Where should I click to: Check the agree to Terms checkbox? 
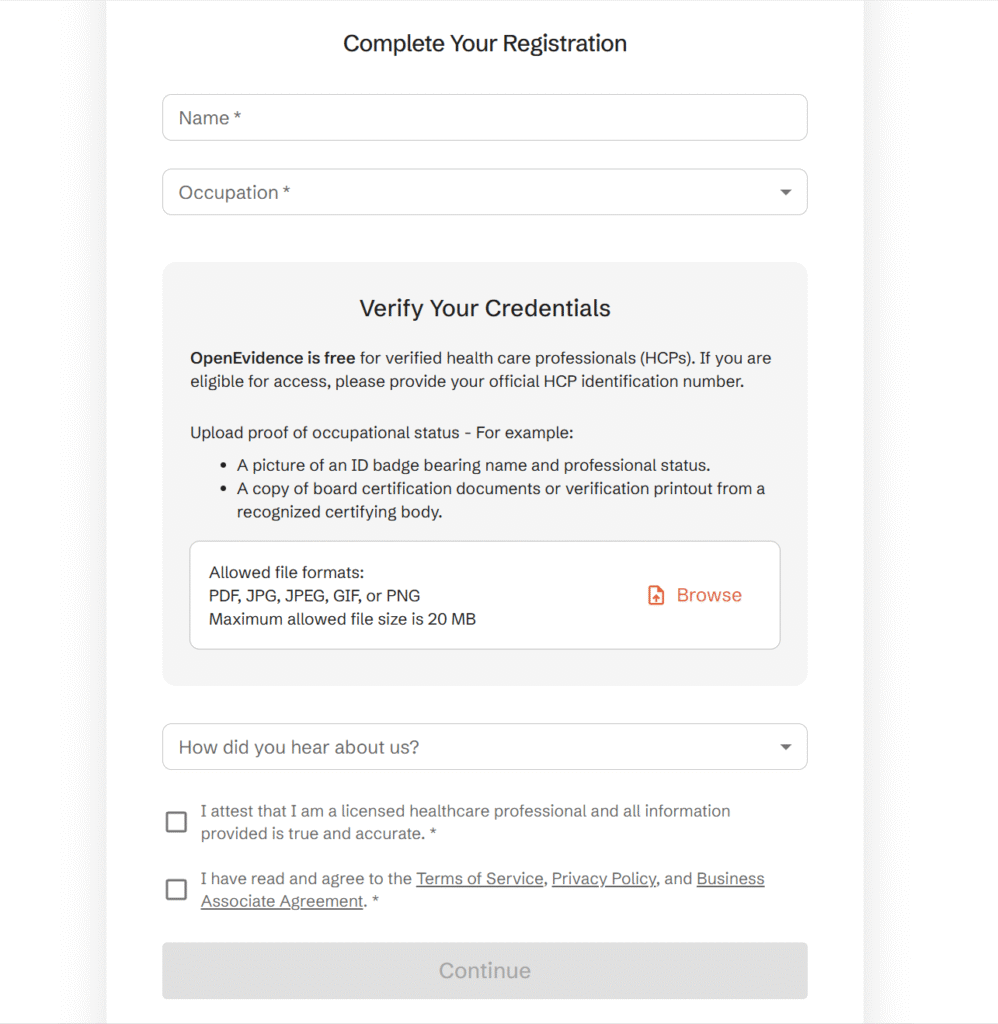(x=176, y=889)
